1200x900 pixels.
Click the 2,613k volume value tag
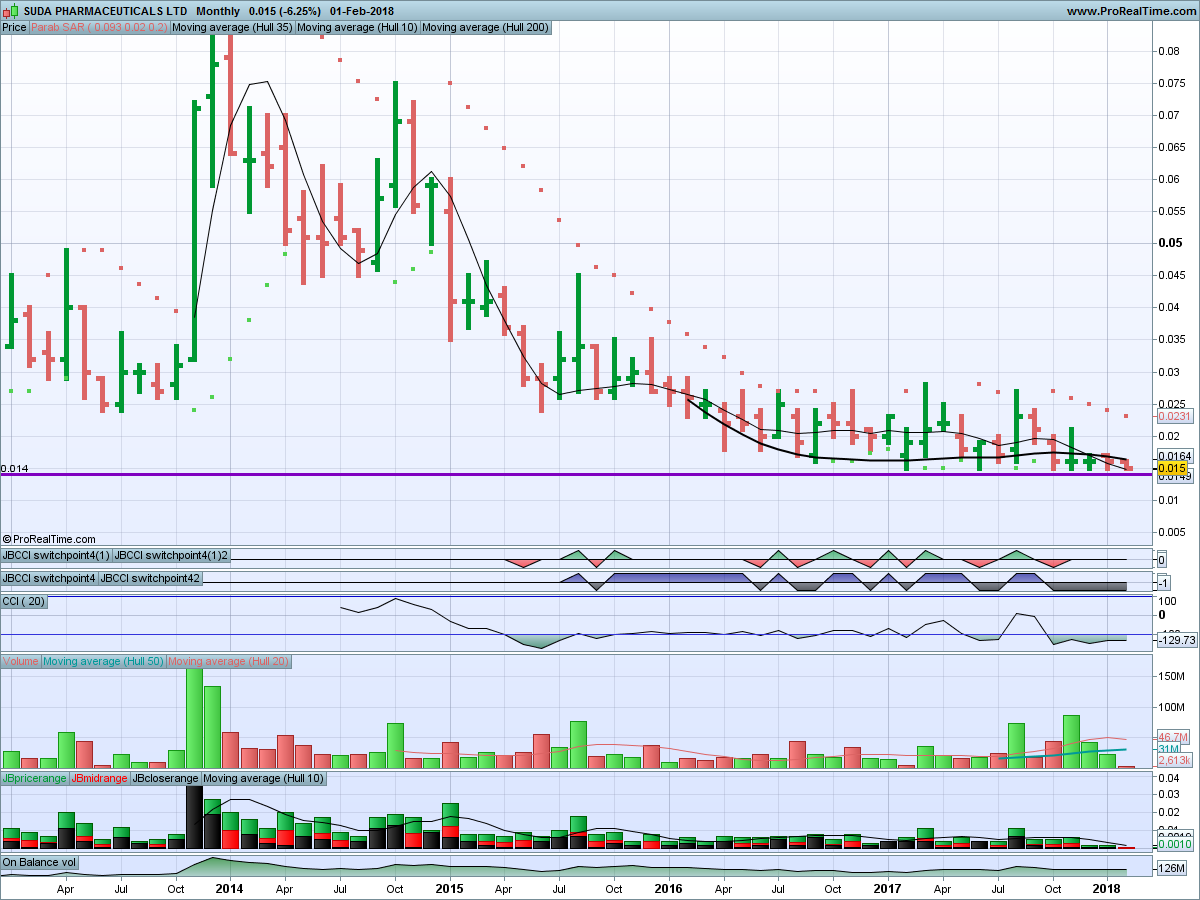click(1173, 761)
